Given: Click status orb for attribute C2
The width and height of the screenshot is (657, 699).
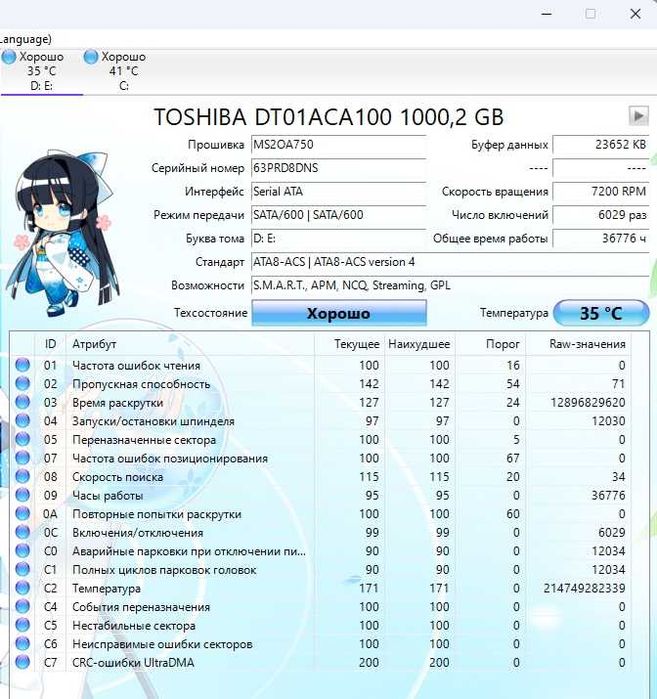Looking at the screenshot, I should pyautogui.click(x=23, y=588).
